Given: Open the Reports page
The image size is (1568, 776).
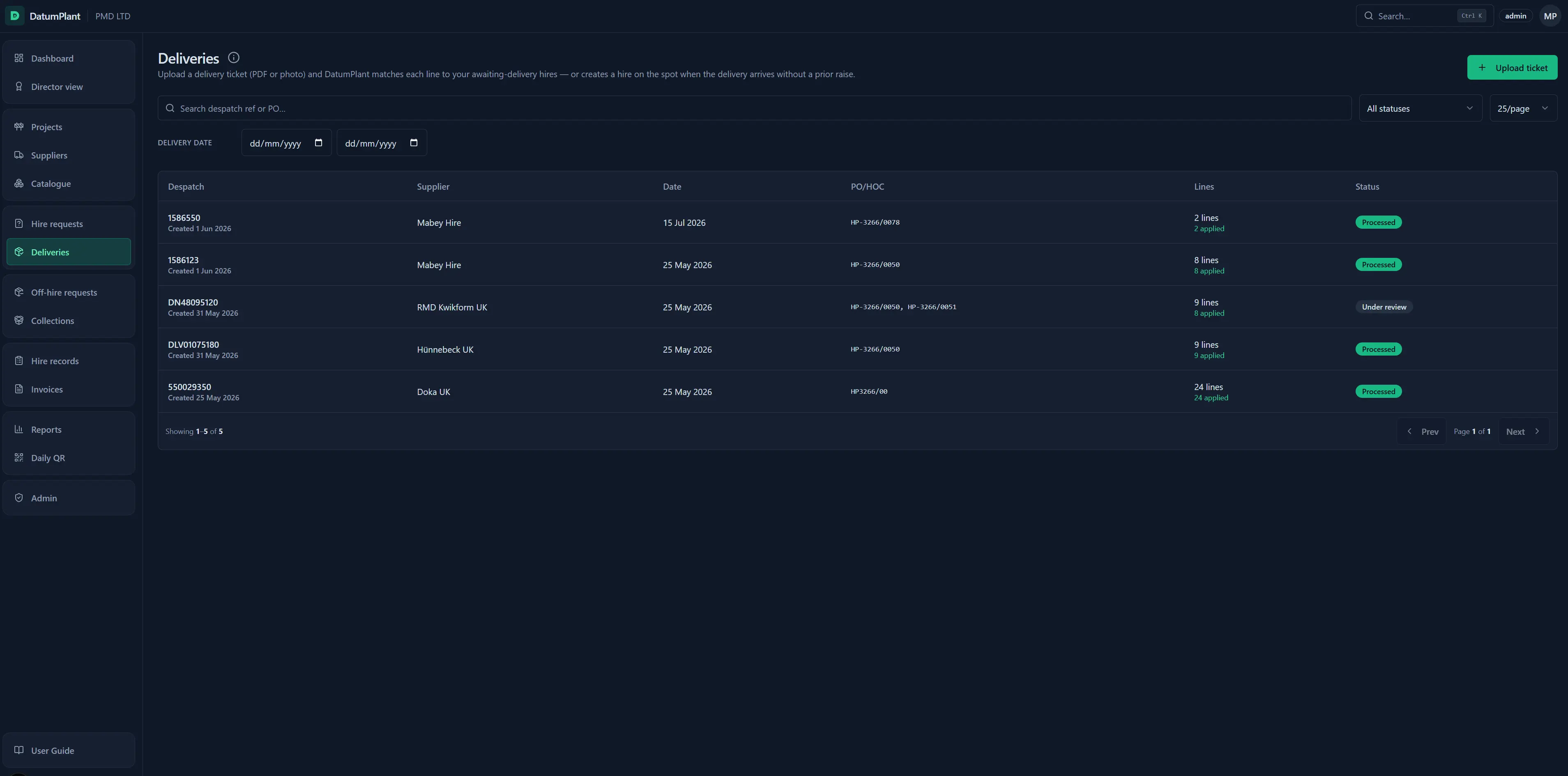Looking at the screenshot, I should 69,429.
